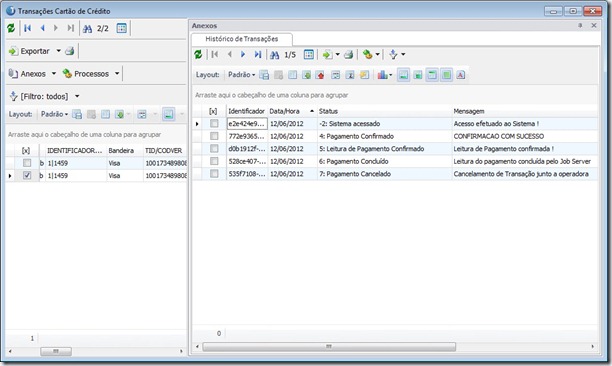Select the 'e2e424e9...' identifier cell
612x366 pixels.
click(x=247, y=124)
